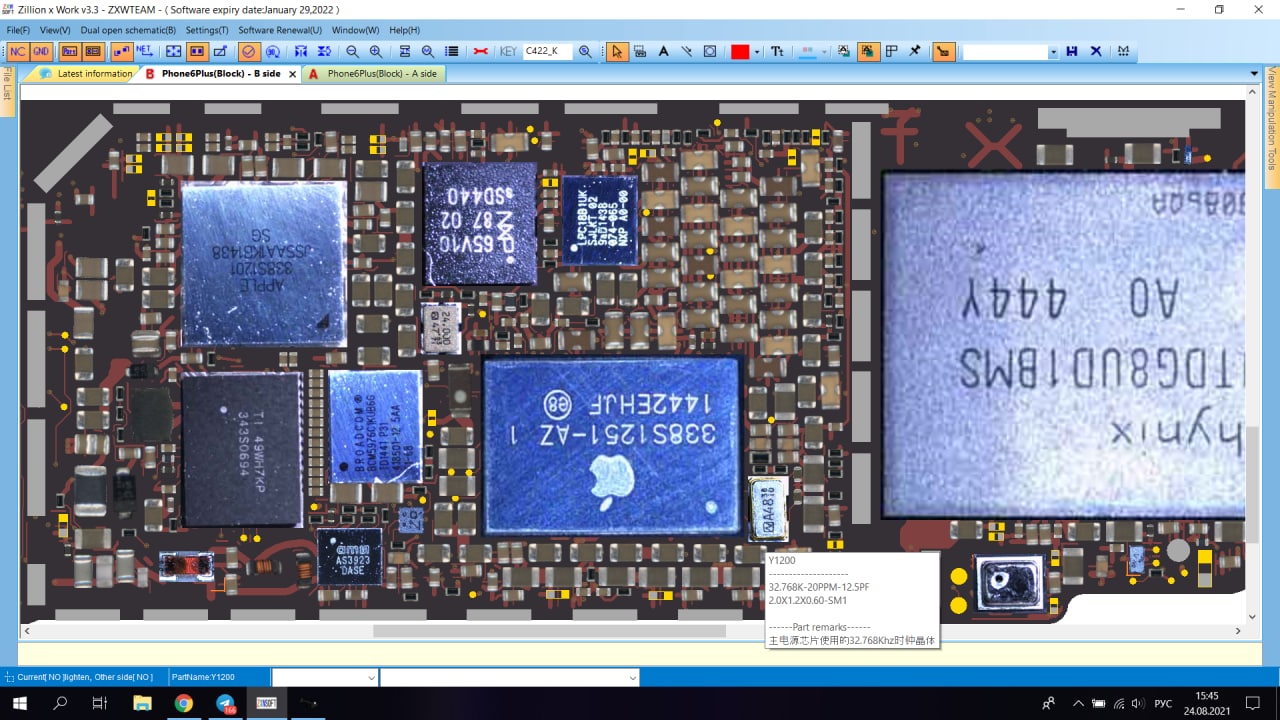
Task: Select the arrow pointer tool
Action: (x=617, y=51)
